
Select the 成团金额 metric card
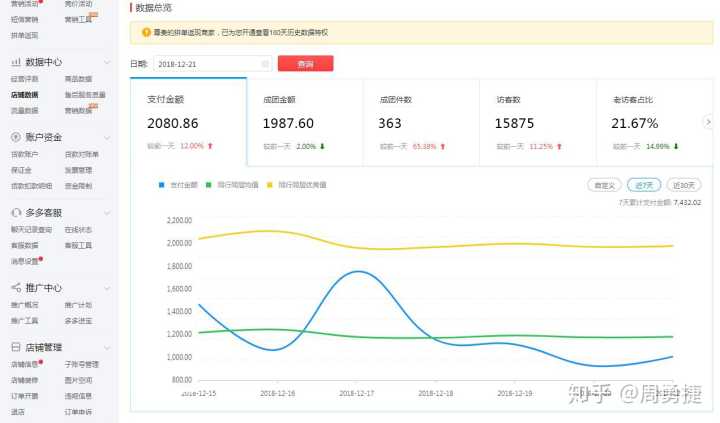[305, 122]
